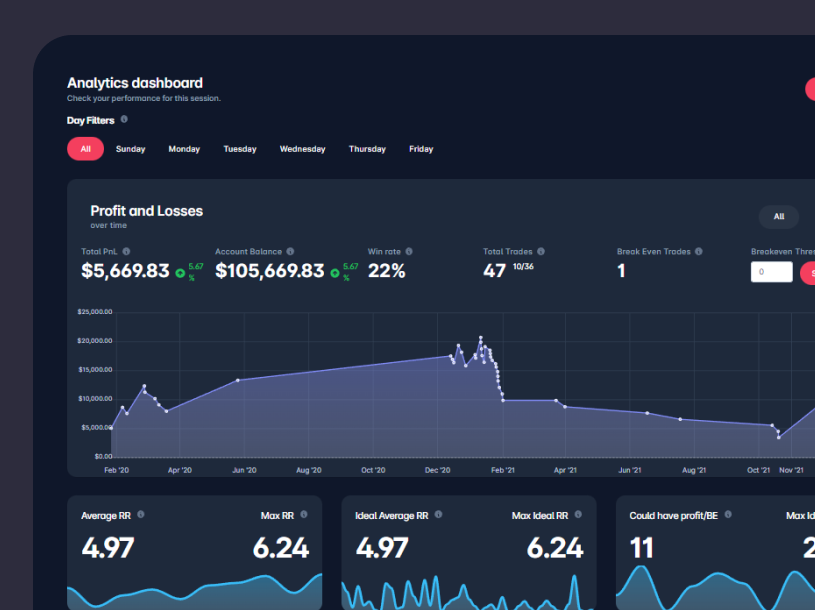
Task: Click the Total Trades info icon
Action: click(541, 252)
